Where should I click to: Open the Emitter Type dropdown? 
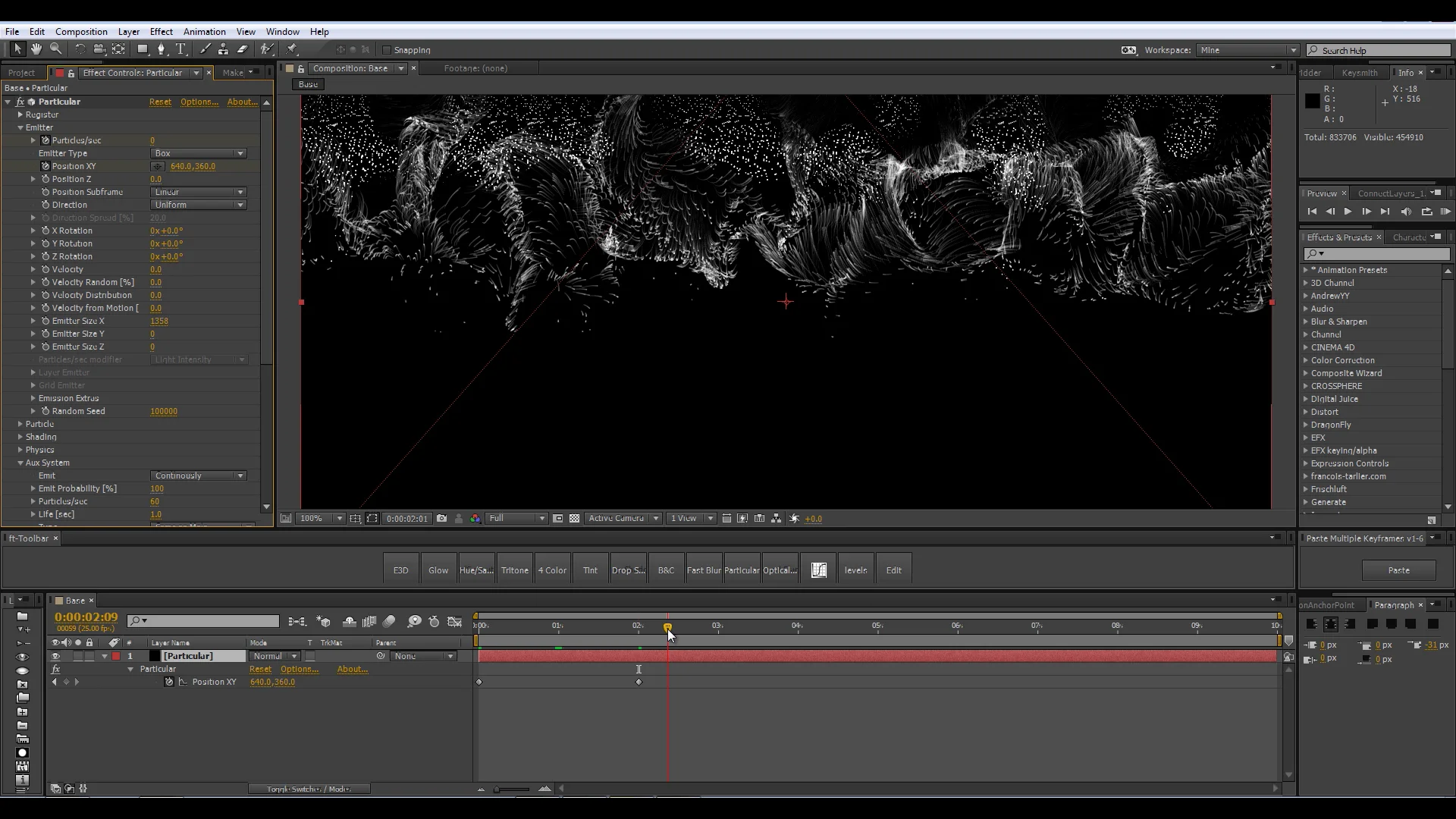point(197,153)
